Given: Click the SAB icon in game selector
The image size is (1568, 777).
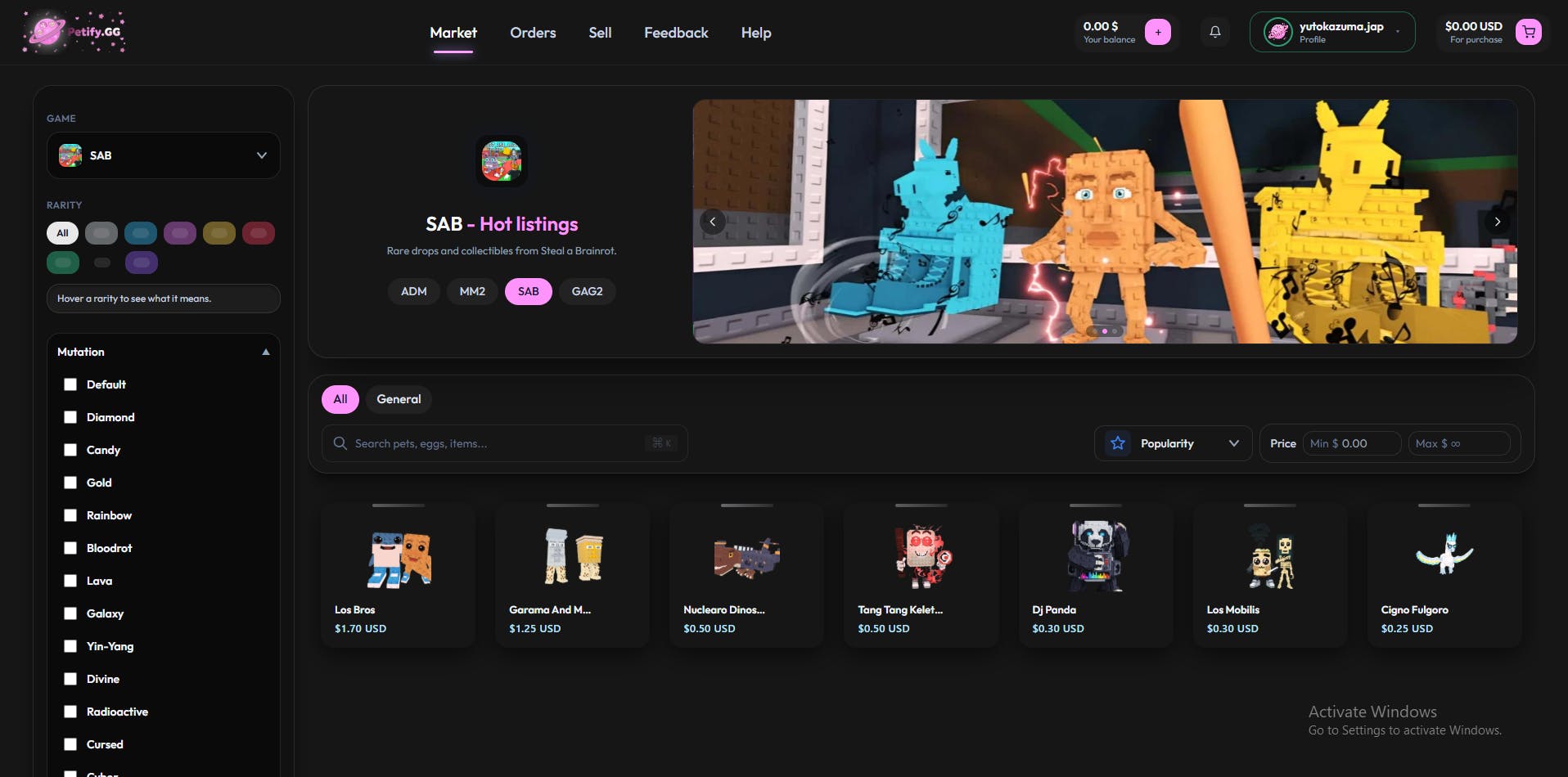Looking at the screenshot, I should point(70,155).
